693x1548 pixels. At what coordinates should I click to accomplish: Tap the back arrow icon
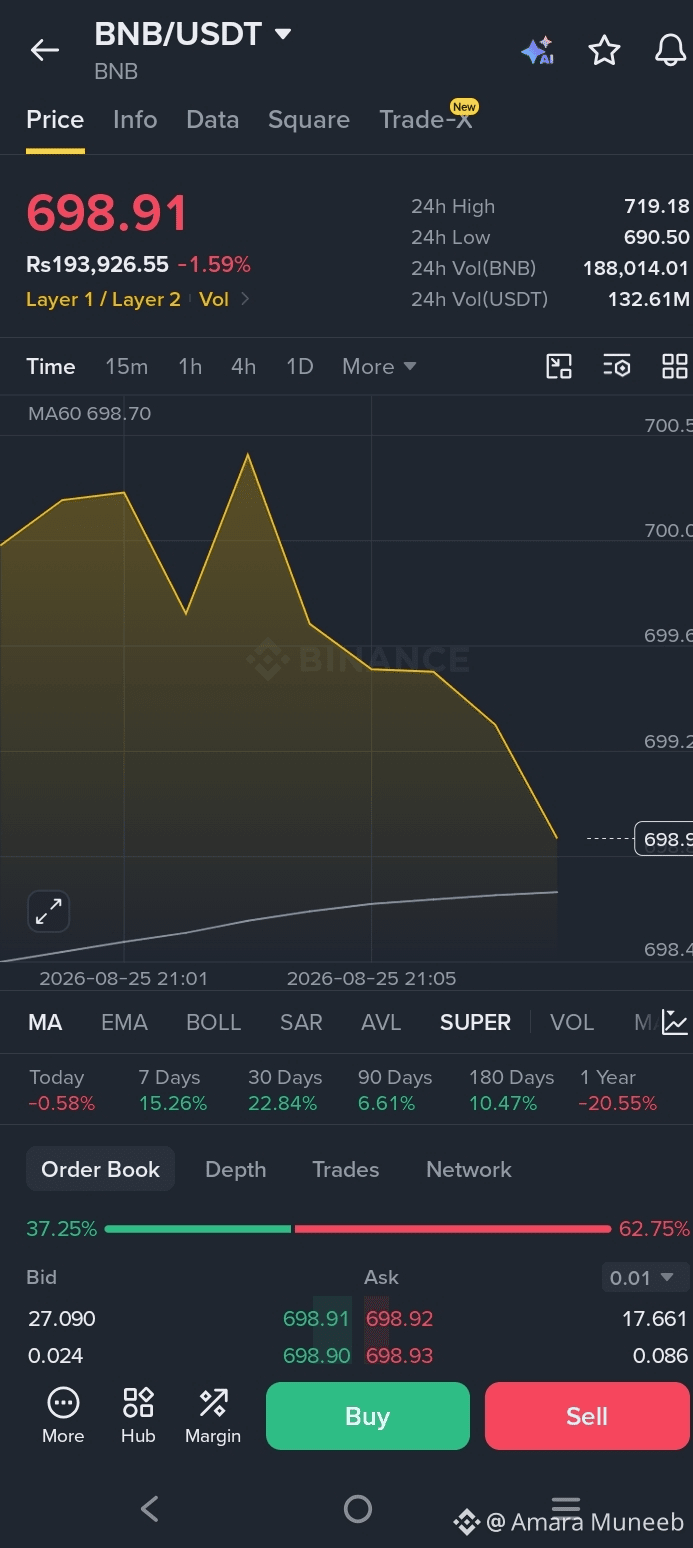(45, 50)
